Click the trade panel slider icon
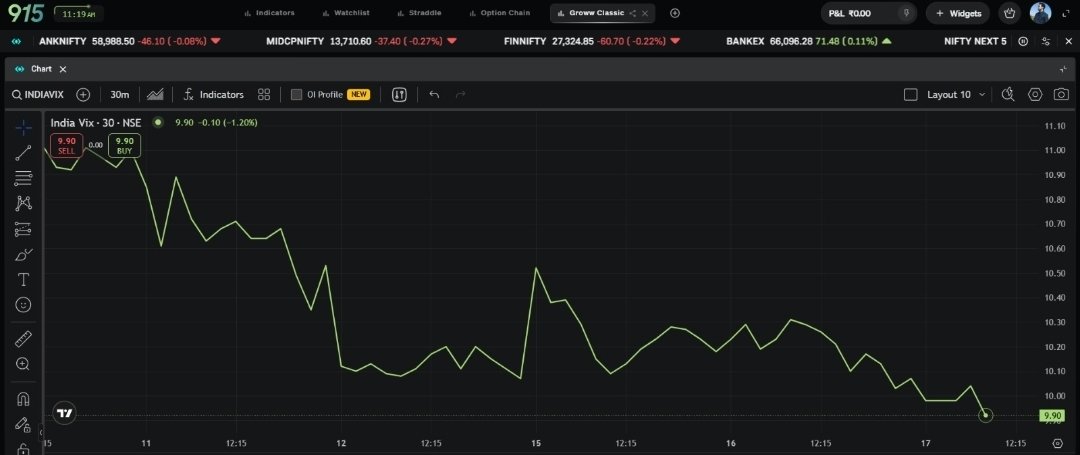The height and width of the screenshot is (455, 1080). (x=399, y=94)
